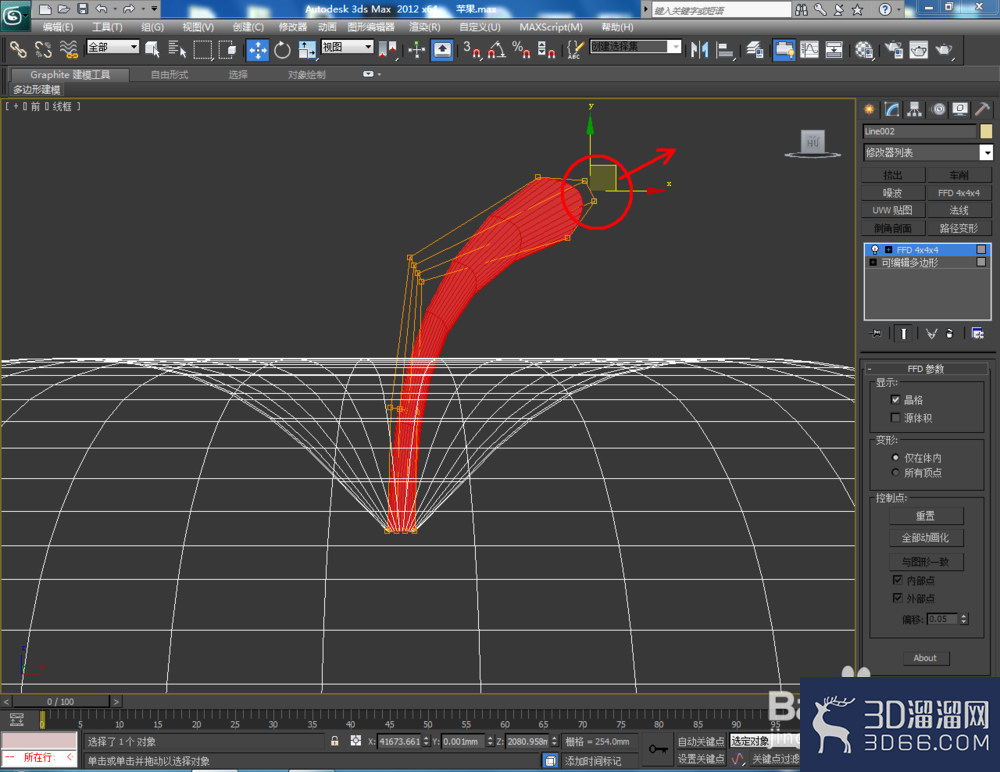The image size is (1000, 772).
Task: Toggle the selection lock icon
Action: [334, 741]
